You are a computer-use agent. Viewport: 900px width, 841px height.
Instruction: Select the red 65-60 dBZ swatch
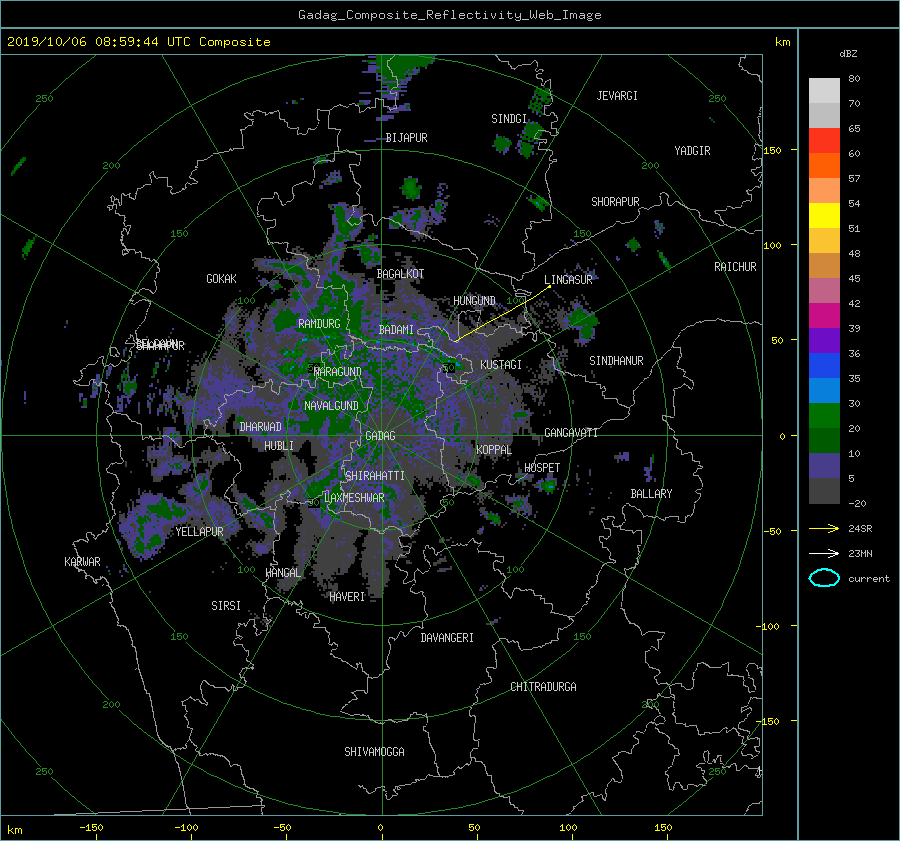coord(824,141)
